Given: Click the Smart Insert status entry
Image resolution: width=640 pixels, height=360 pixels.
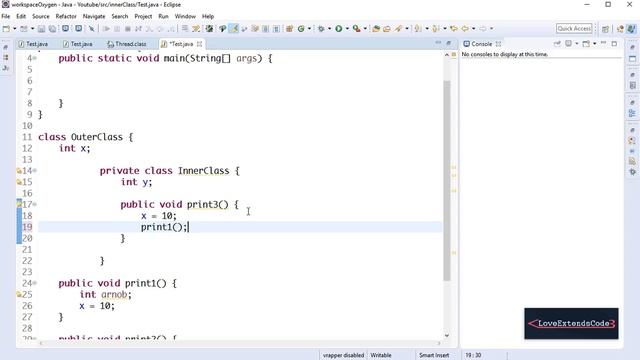Looking at the screenshot, I should tap(434, 355).
